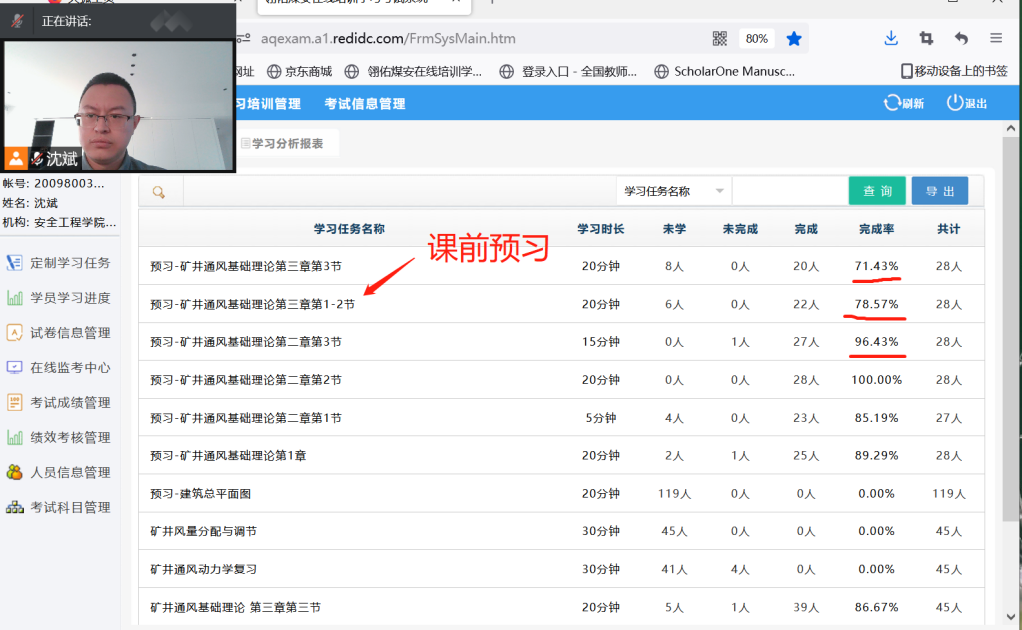1022x630 pixels.
Task: Click the screenshot crop icon in toolbar
Action: (926, 38)
